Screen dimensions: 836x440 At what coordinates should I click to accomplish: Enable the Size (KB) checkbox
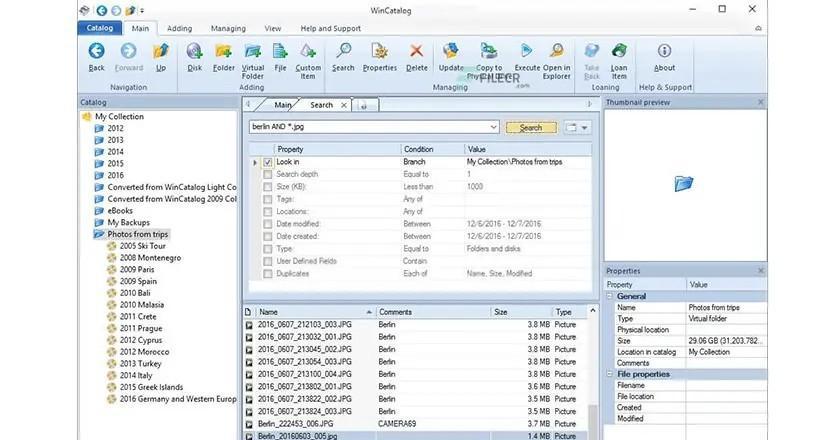(268, 187)
